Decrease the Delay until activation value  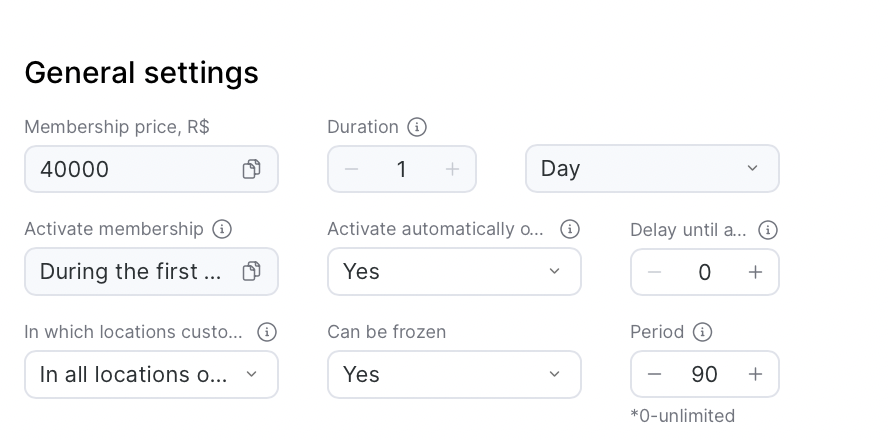click(655, 272)
